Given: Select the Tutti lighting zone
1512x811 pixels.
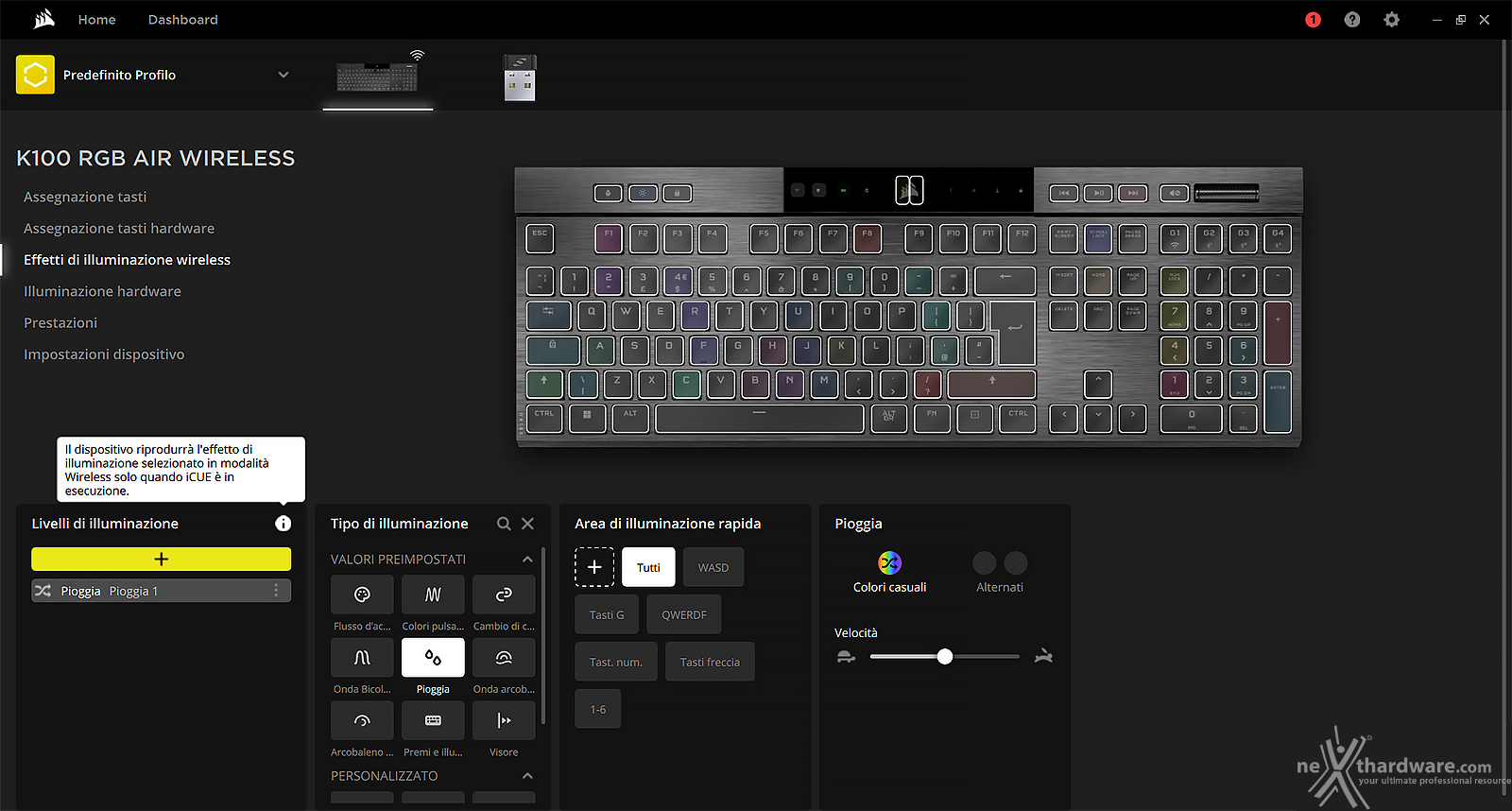Looking at the screenshot, I should pyautogui.click(x=648, y=567).
